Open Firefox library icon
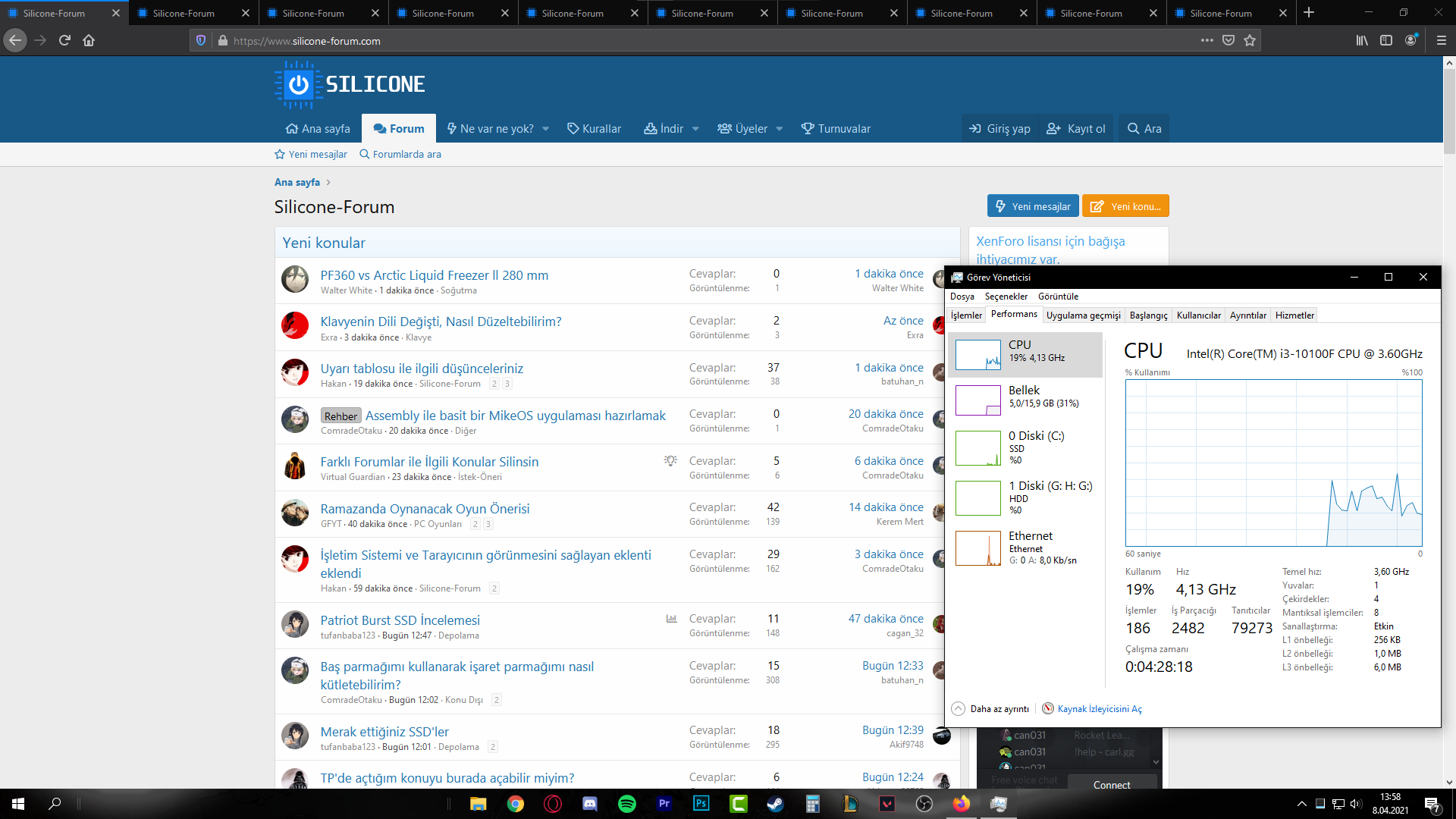 point(1362,41)
